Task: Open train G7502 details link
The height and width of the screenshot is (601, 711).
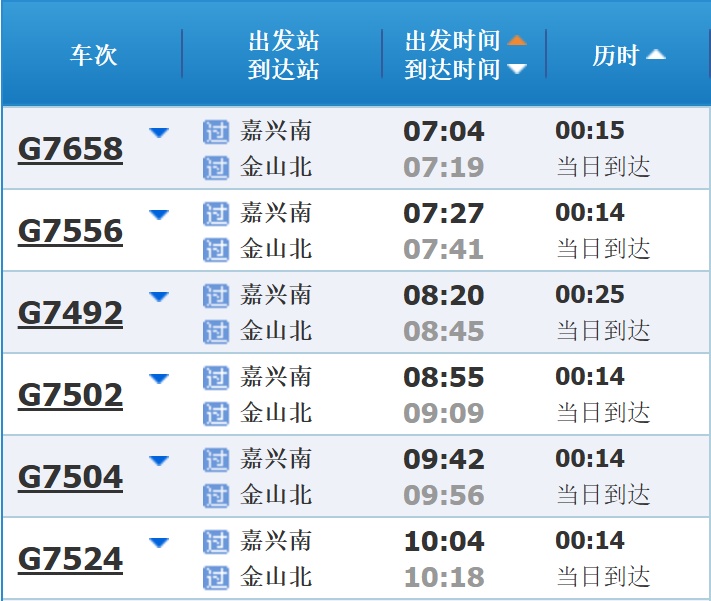Action: click(70, 396)
